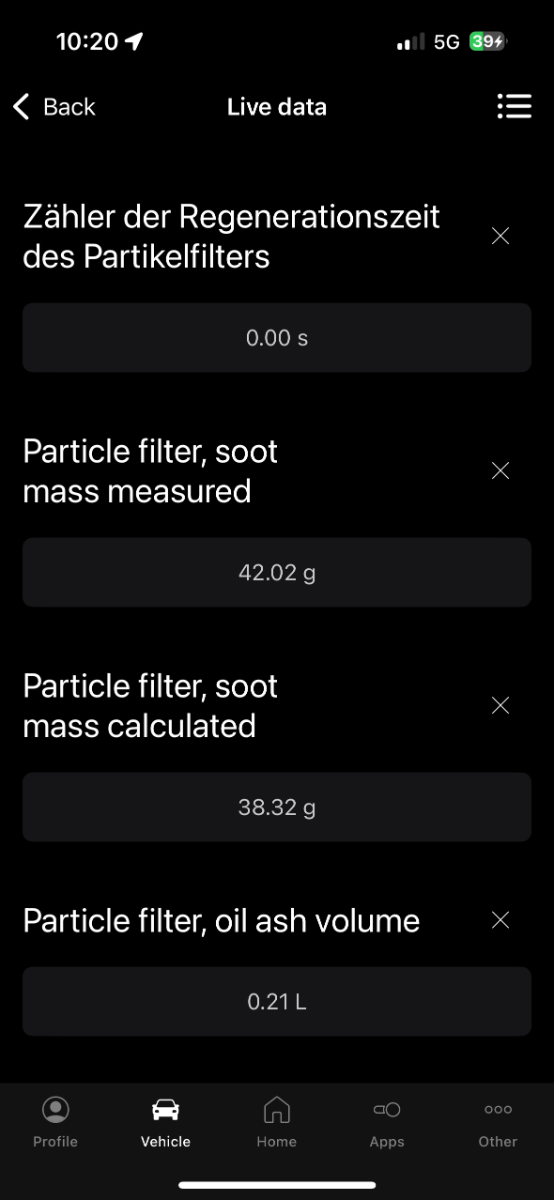Tap the battery indicator in status bar
The image size is (554, 1200).
tap(488, 42)
